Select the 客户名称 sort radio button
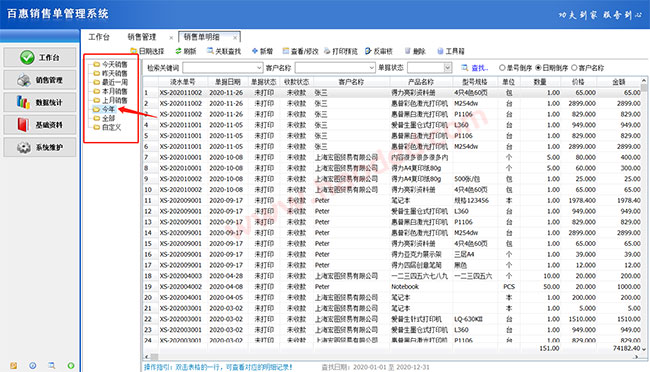 [574, 68]
